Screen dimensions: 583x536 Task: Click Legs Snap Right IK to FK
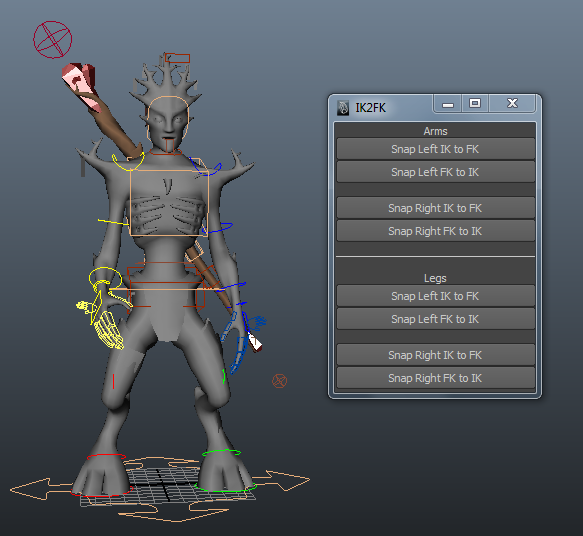click(x=435, y=355)
